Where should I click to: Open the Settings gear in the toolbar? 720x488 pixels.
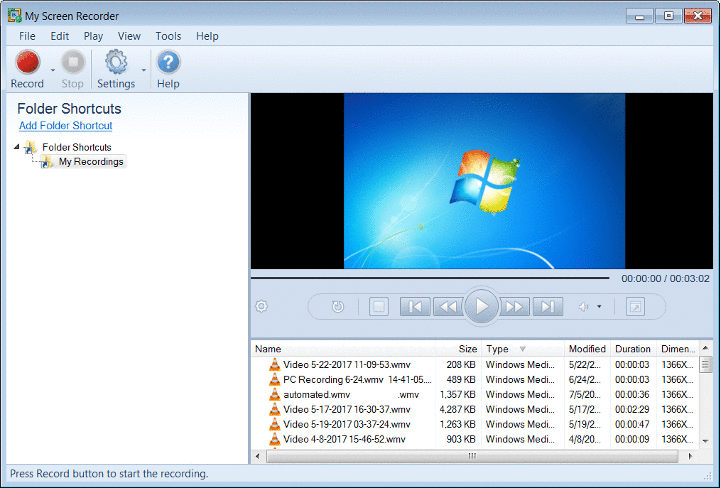pyautogui.click(x=116, y=62)
